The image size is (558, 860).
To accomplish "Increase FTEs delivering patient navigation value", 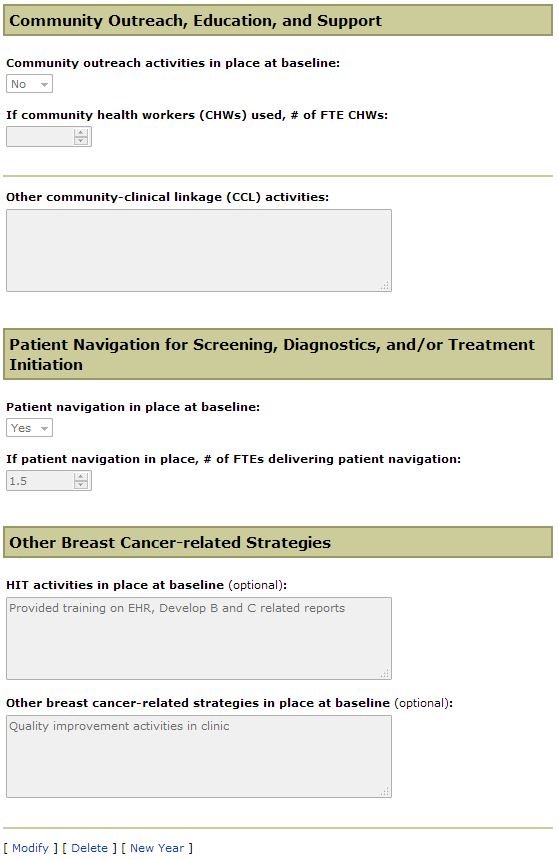I will (81, 477).
